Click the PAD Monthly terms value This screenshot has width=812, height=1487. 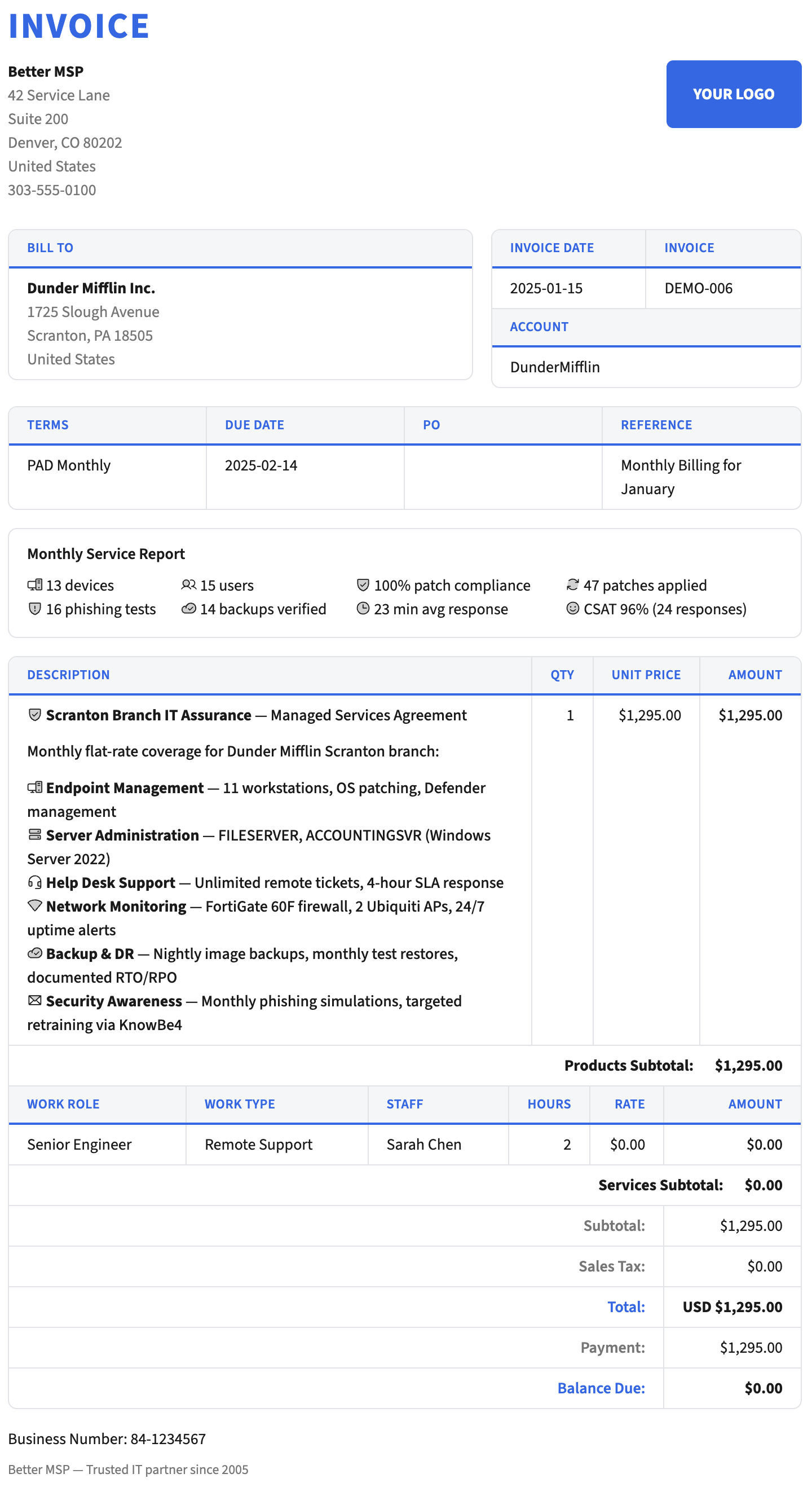click(69, 465)
